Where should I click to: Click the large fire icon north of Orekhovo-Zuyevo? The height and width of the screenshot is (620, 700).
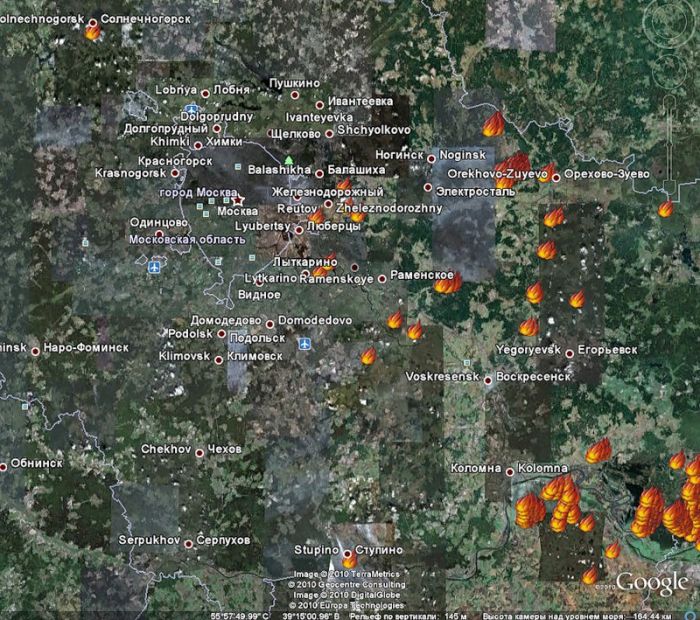coord(493,124)
